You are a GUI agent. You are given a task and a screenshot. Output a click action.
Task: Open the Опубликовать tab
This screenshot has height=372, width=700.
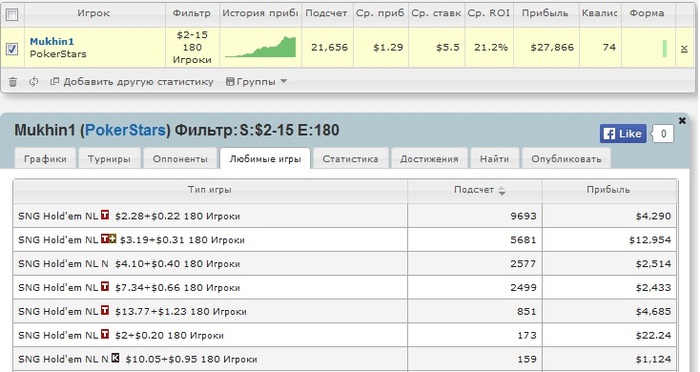pos(566,159)
